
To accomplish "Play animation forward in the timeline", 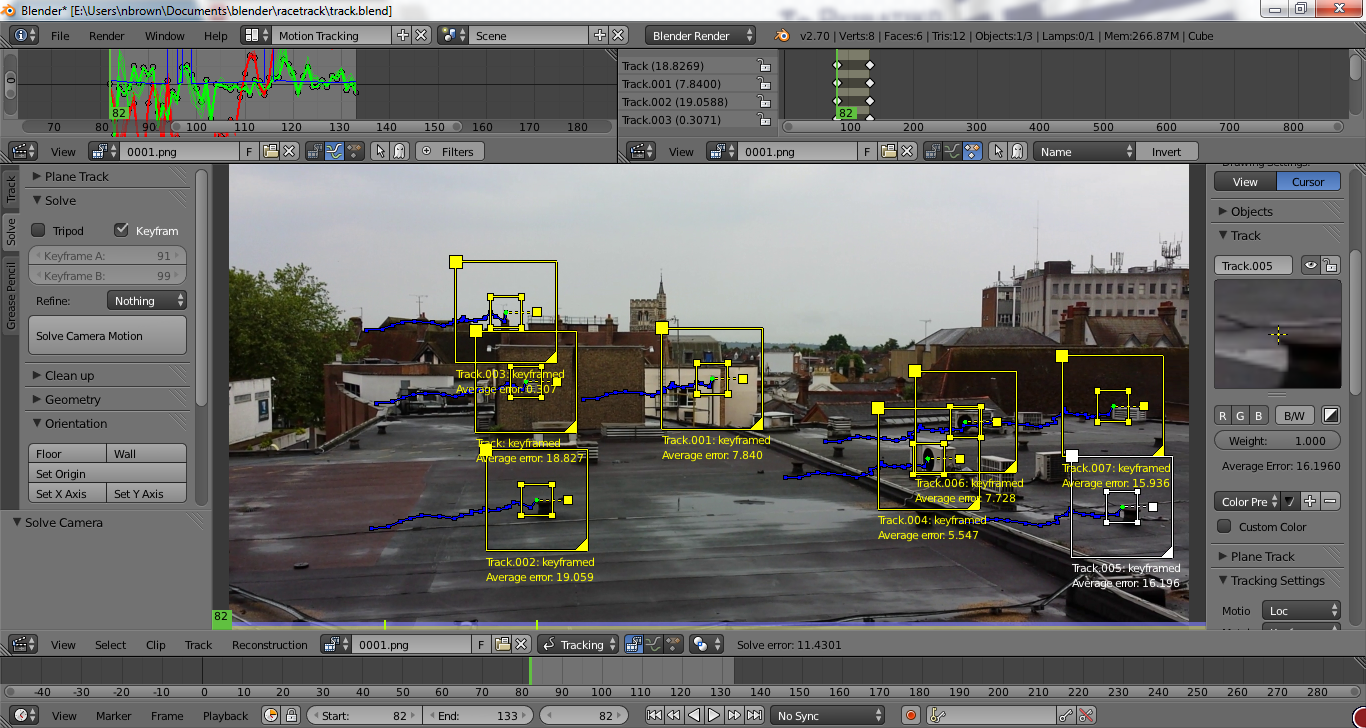I will pyautogui.click(x=714, y=715).
